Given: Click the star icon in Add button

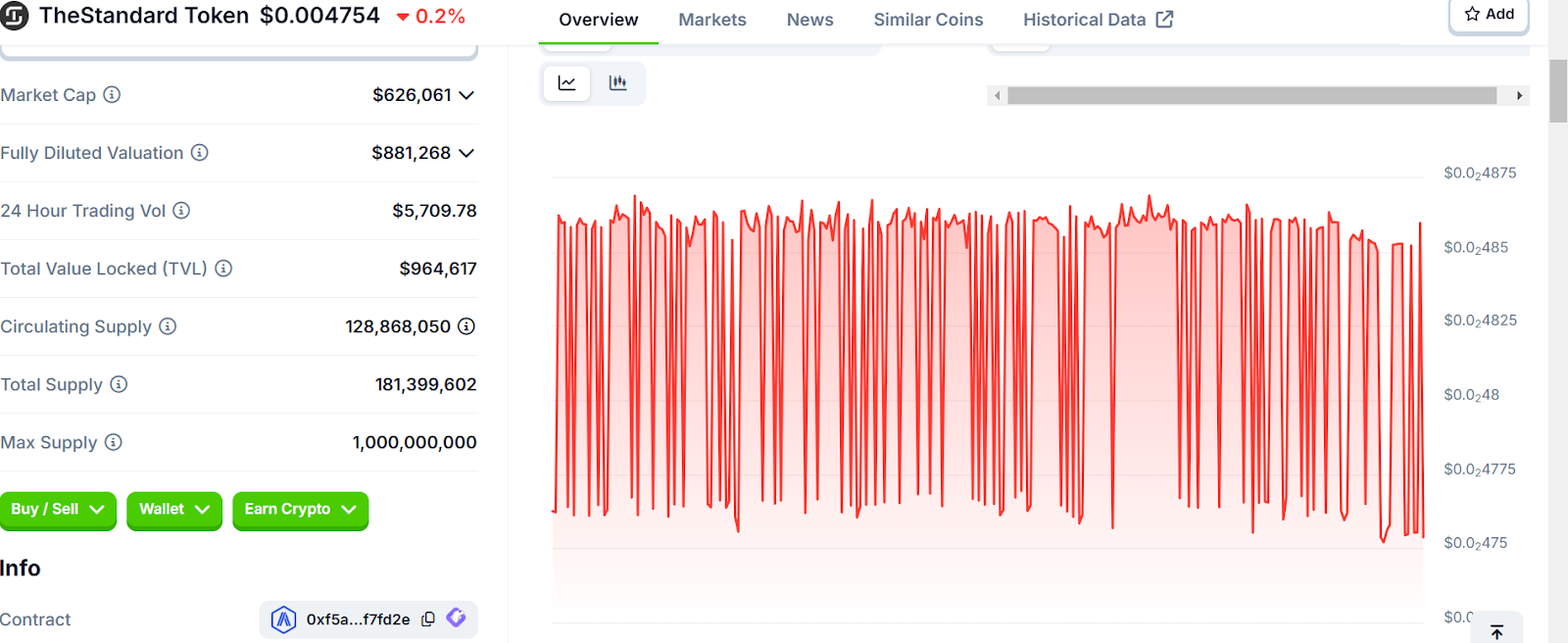Looking at the screenshot, I should coord(1472,14).
